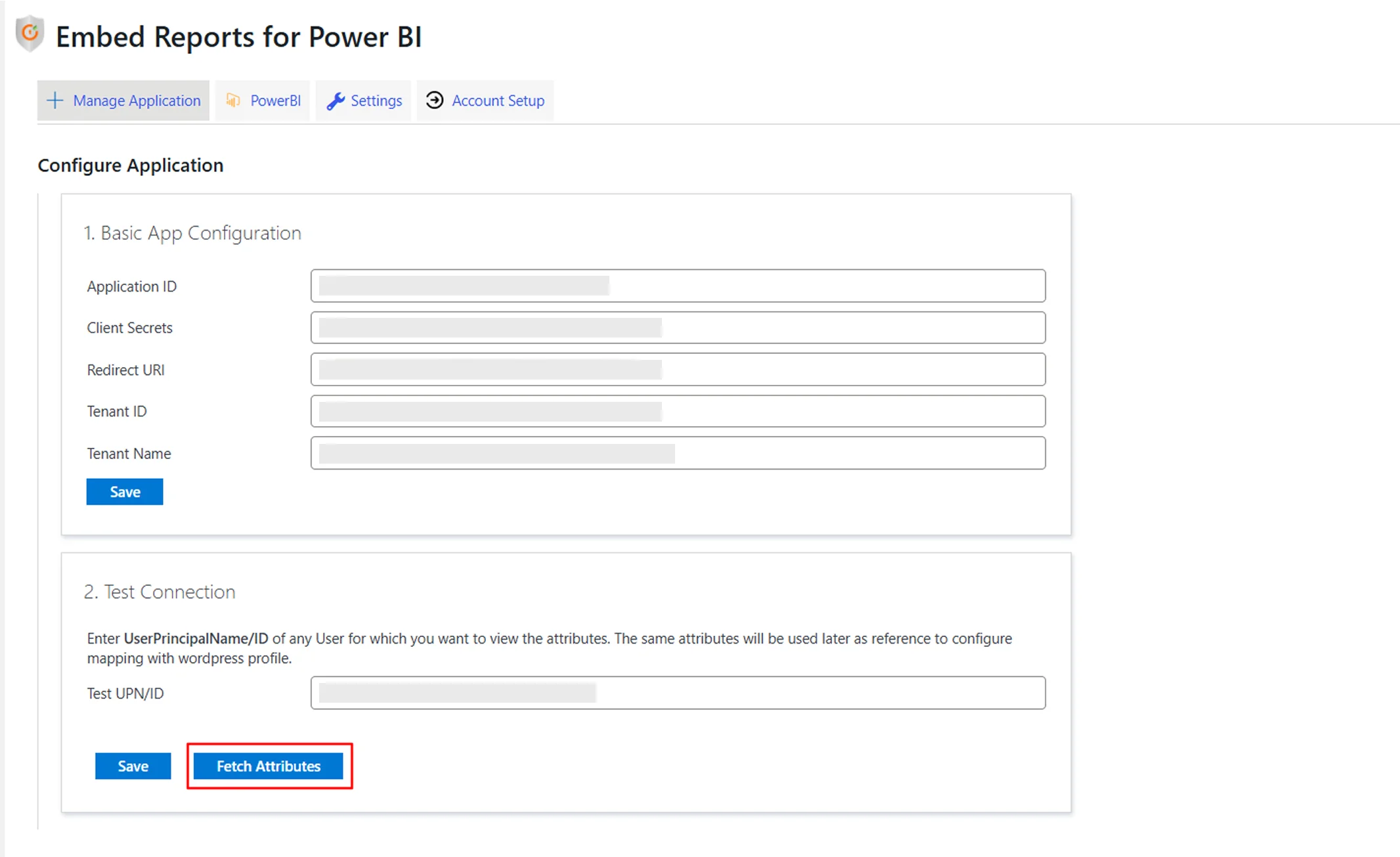
Task: Click the arrow icon on Account Setup
Action: point(435,100)
